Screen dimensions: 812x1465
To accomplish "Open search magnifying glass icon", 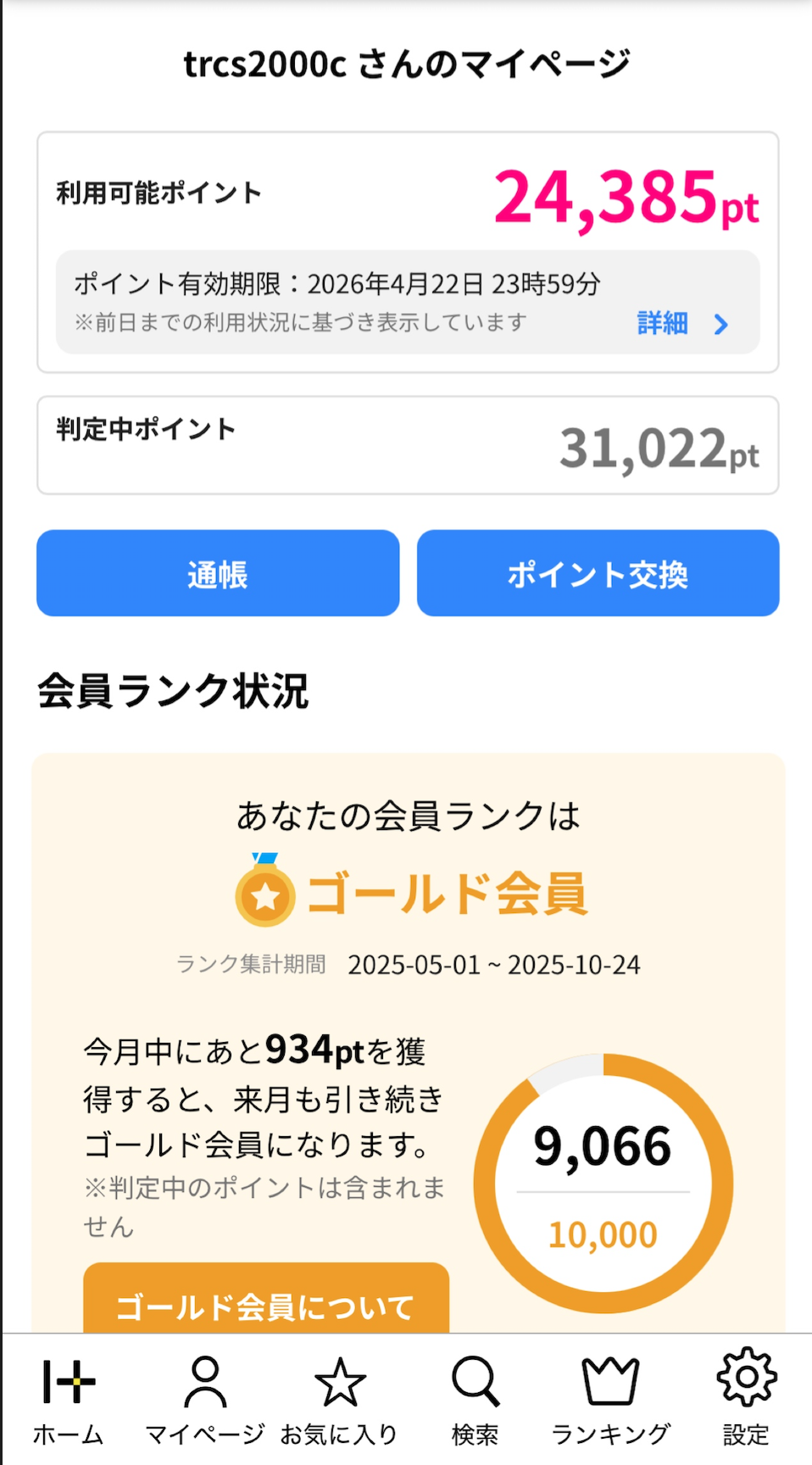I will [476, 1382].
